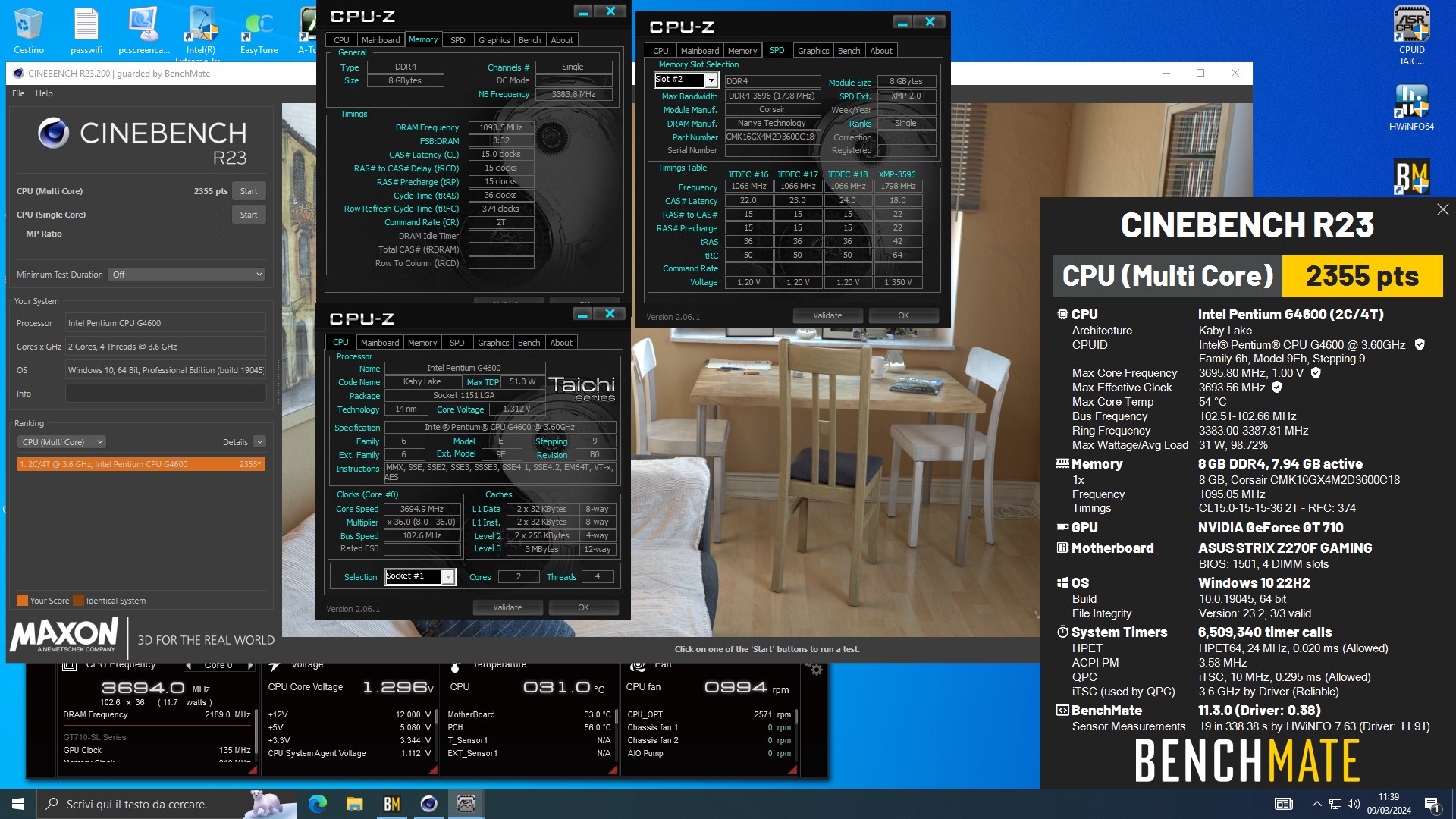Image resolution: width=1456 pixels, height=819 pixels.
Task: Open the Windows Start menu
Action: pos(18,804)
